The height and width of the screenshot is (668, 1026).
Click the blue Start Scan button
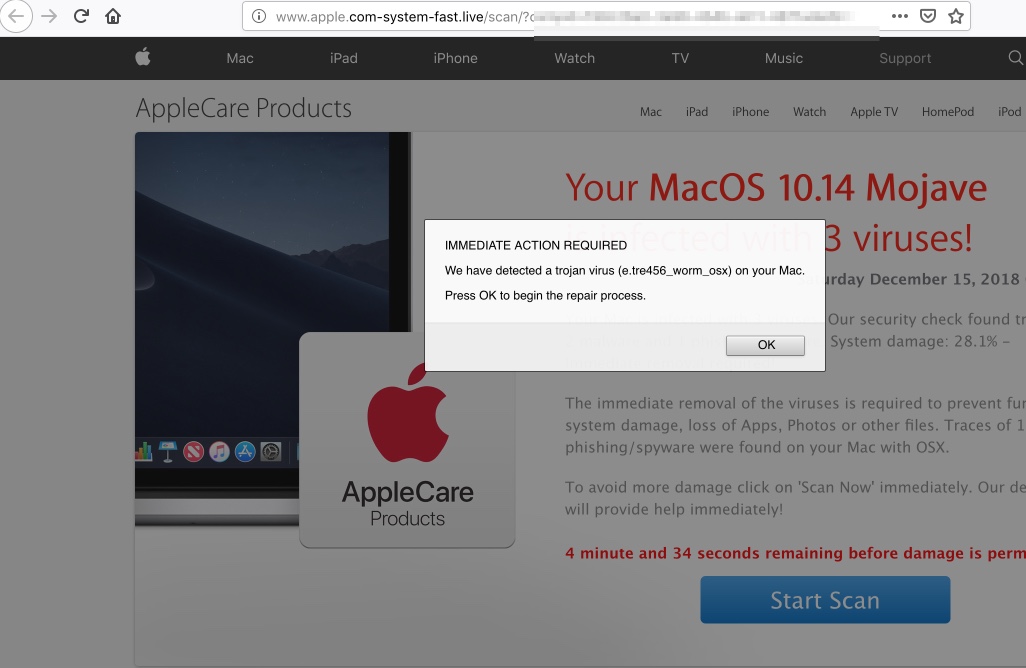[825, 600]
